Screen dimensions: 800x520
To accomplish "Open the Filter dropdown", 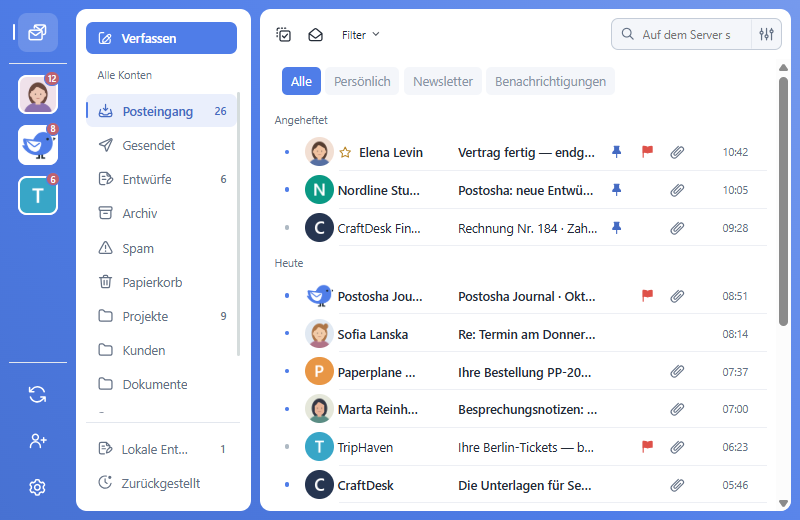I will pos(361,35).
